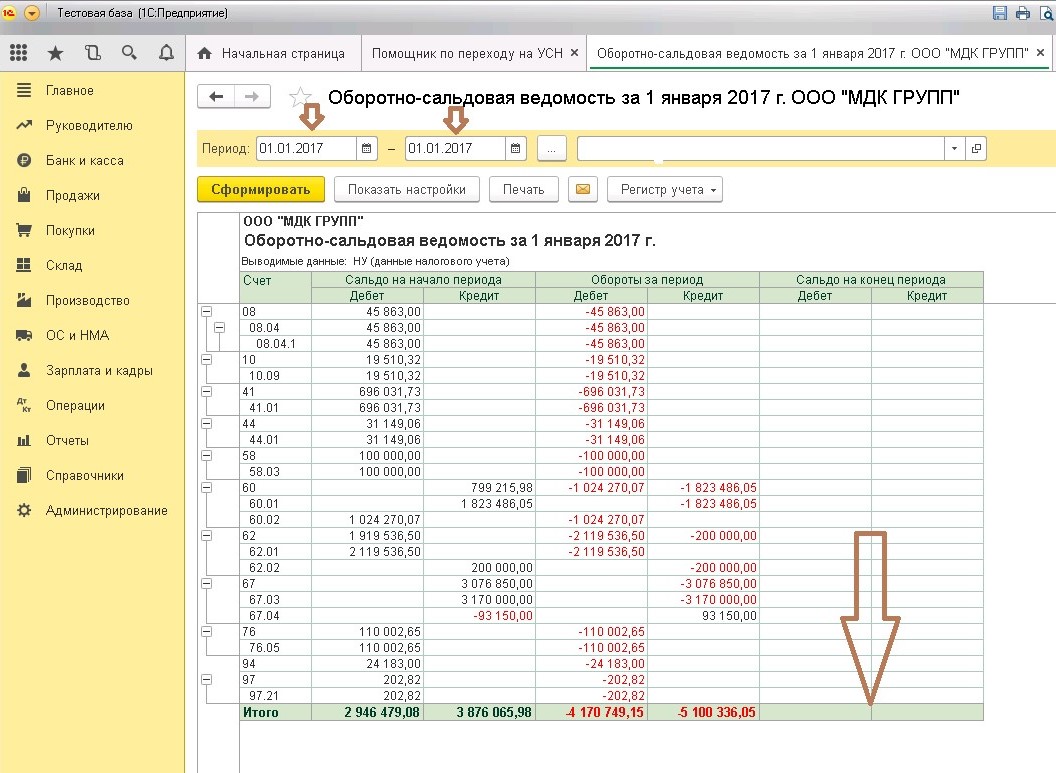Collapse account 10 group

(x=207, y=360)
